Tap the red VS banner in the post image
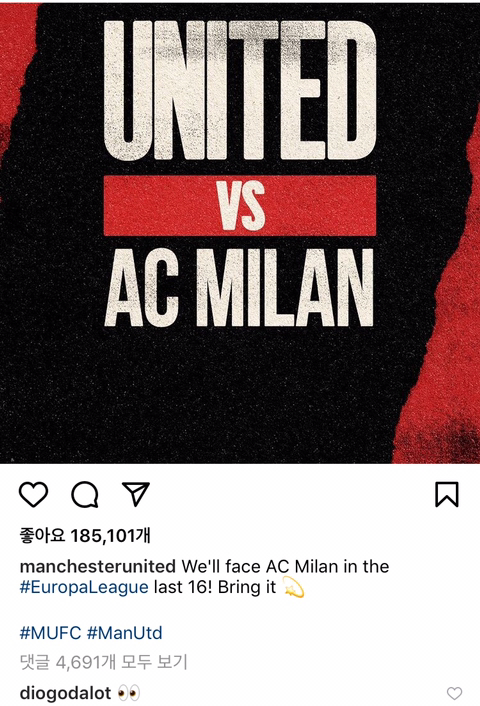 (x=240, y=205)
